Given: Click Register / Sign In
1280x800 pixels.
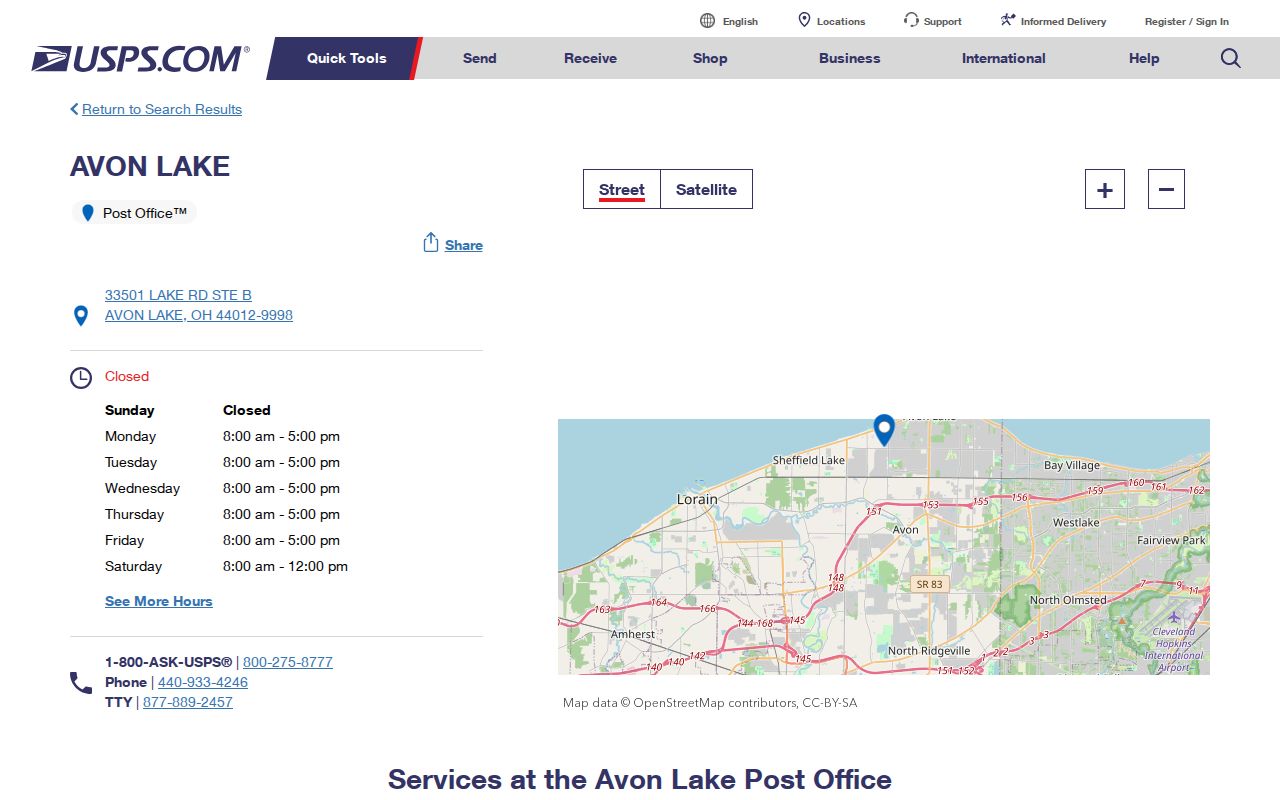Looking at the screenshot, I should click(1187, 21).
